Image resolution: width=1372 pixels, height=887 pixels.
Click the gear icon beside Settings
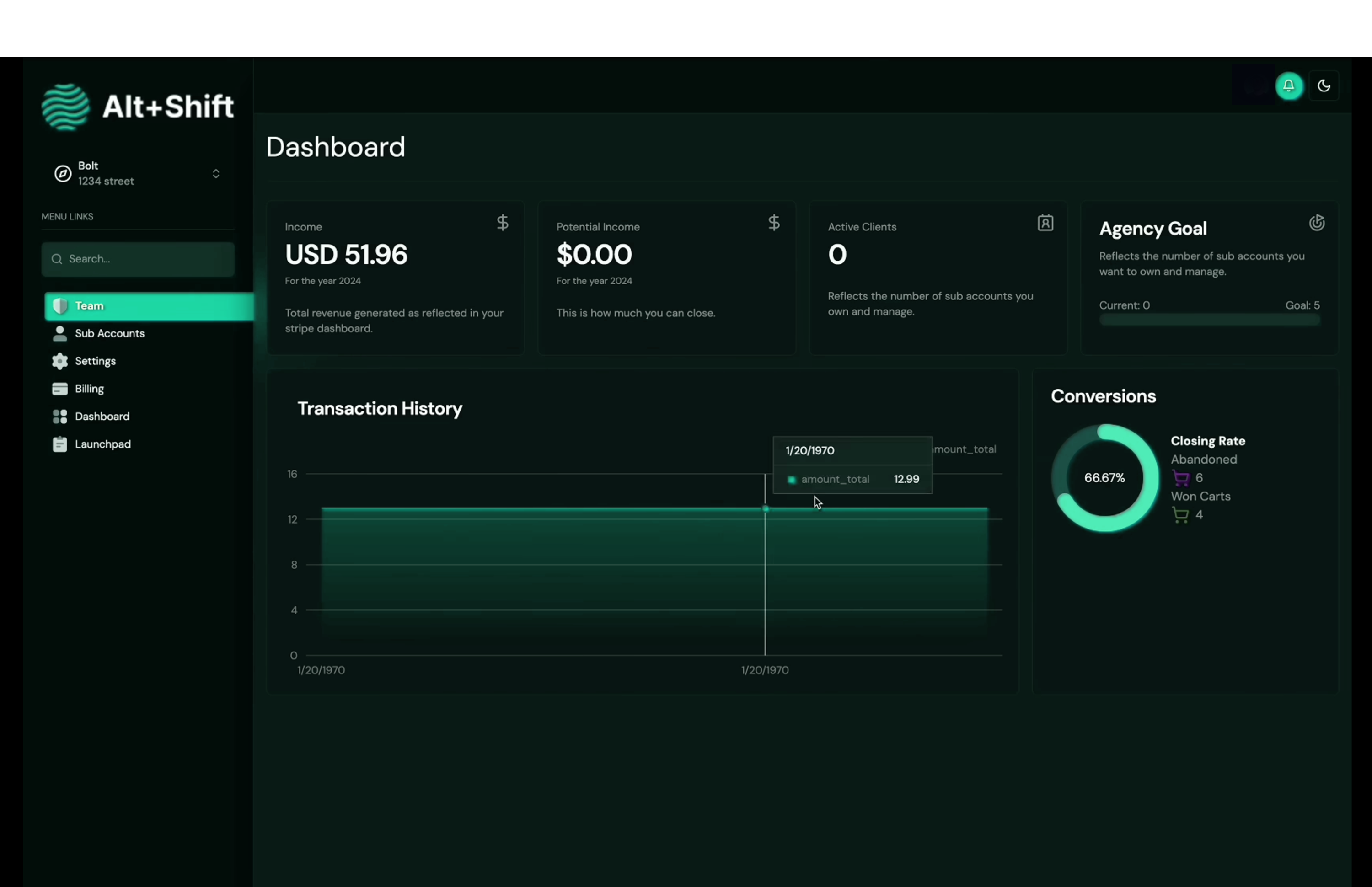tap(60, 361)
